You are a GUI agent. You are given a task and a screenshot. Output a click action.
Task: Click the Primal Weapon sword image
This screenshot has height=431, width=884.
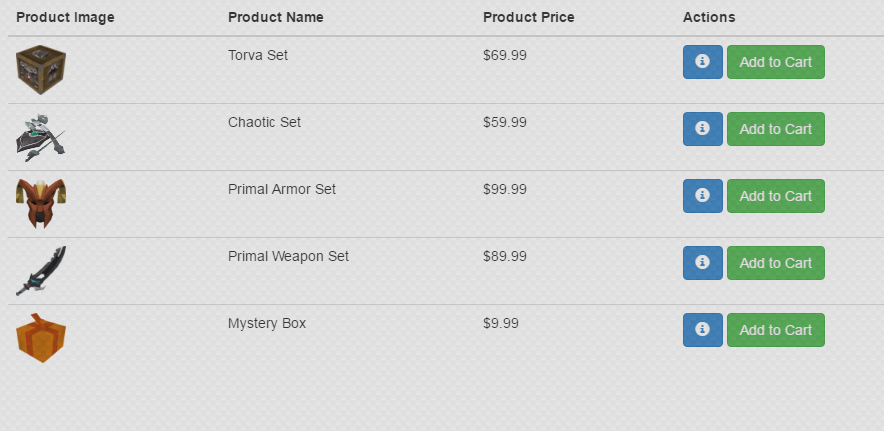coord(41,270)
